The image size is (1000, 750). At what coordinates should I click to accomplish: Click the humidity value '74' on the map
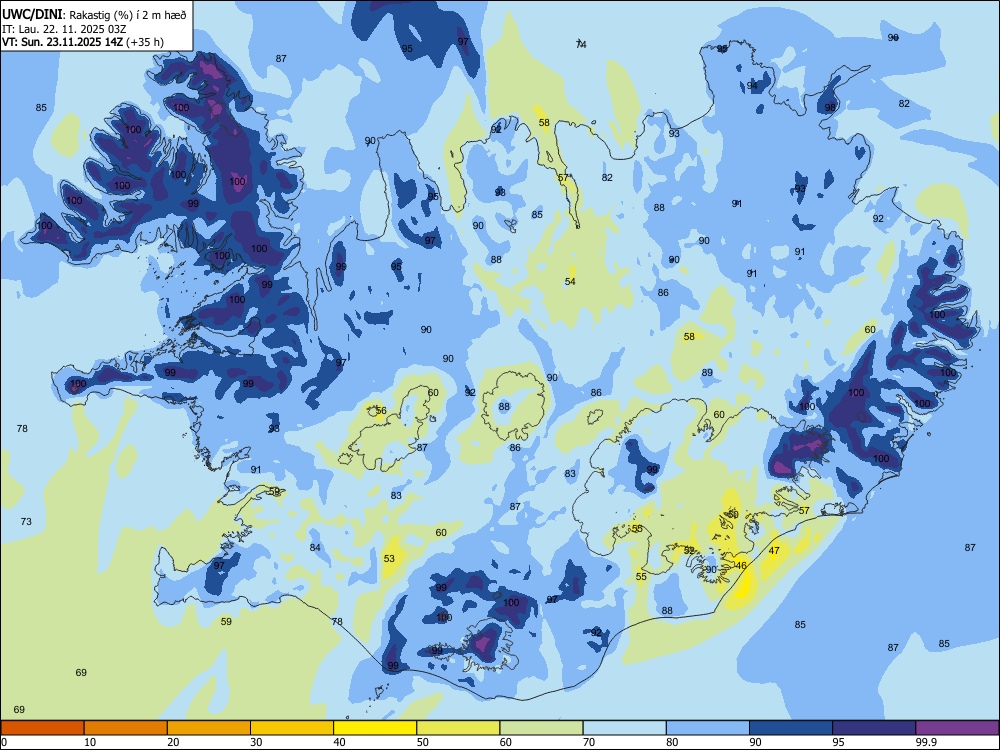[x=581, y=44]
